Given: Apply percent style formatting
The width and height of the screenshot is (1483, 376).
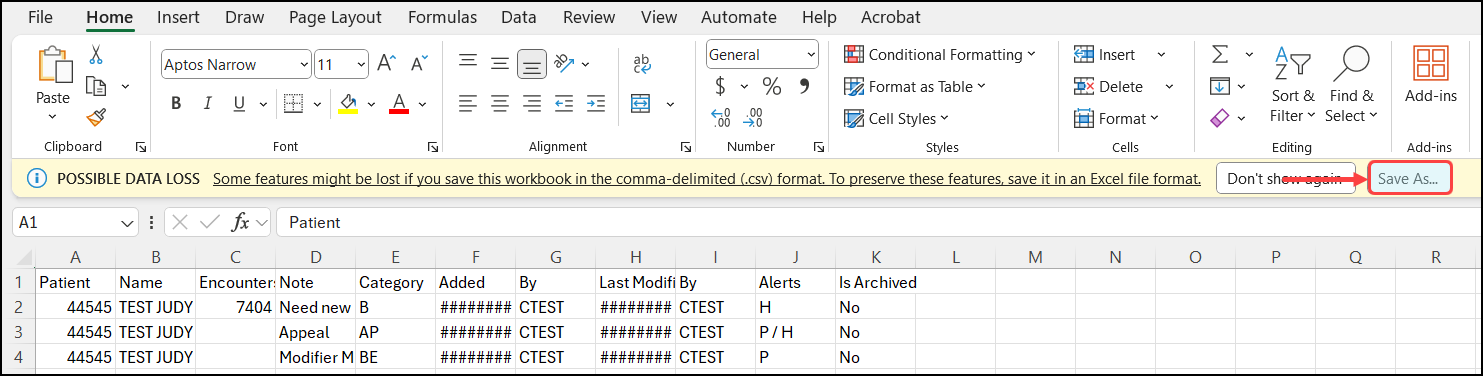Looking at the screenshot, I should (771, 86).
